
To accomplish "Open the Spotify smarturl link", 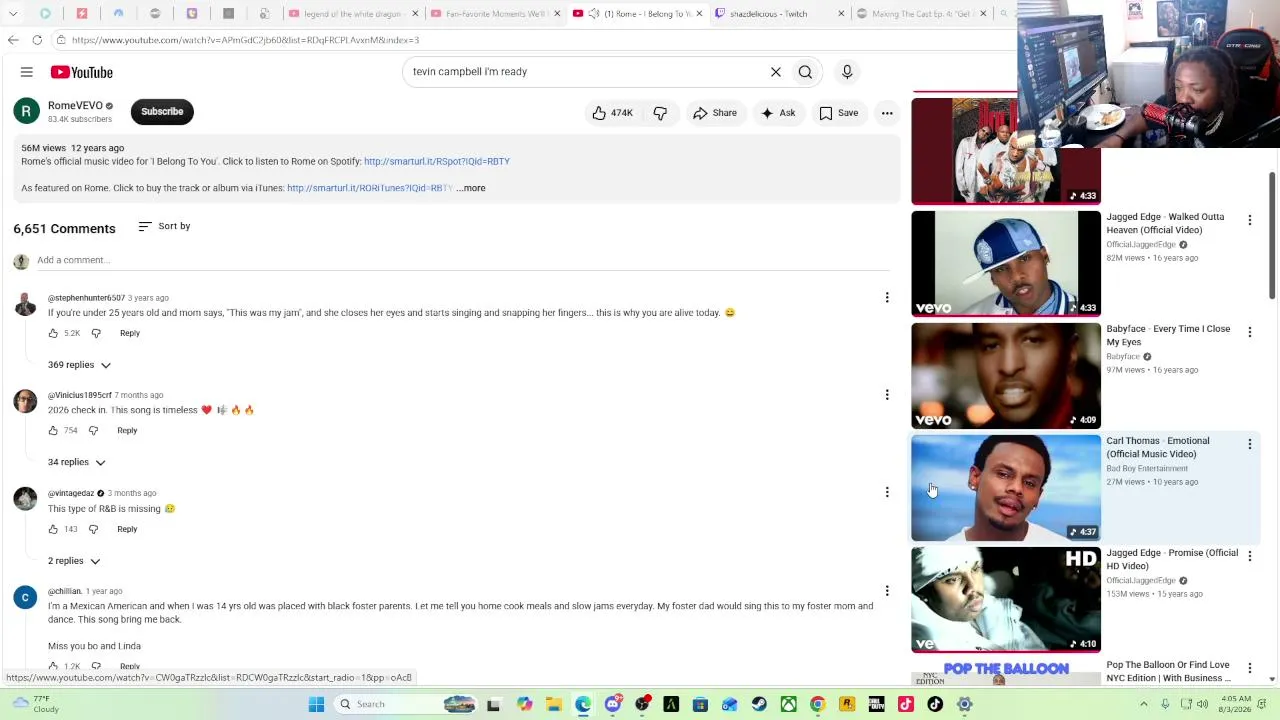I will [x=437, y=161].
